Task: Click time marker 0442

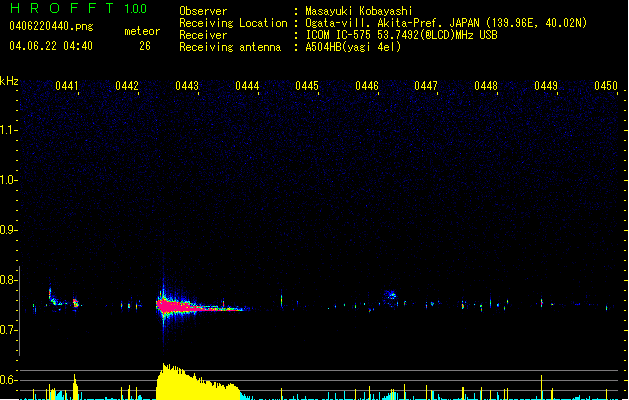Action: point(127,86)
